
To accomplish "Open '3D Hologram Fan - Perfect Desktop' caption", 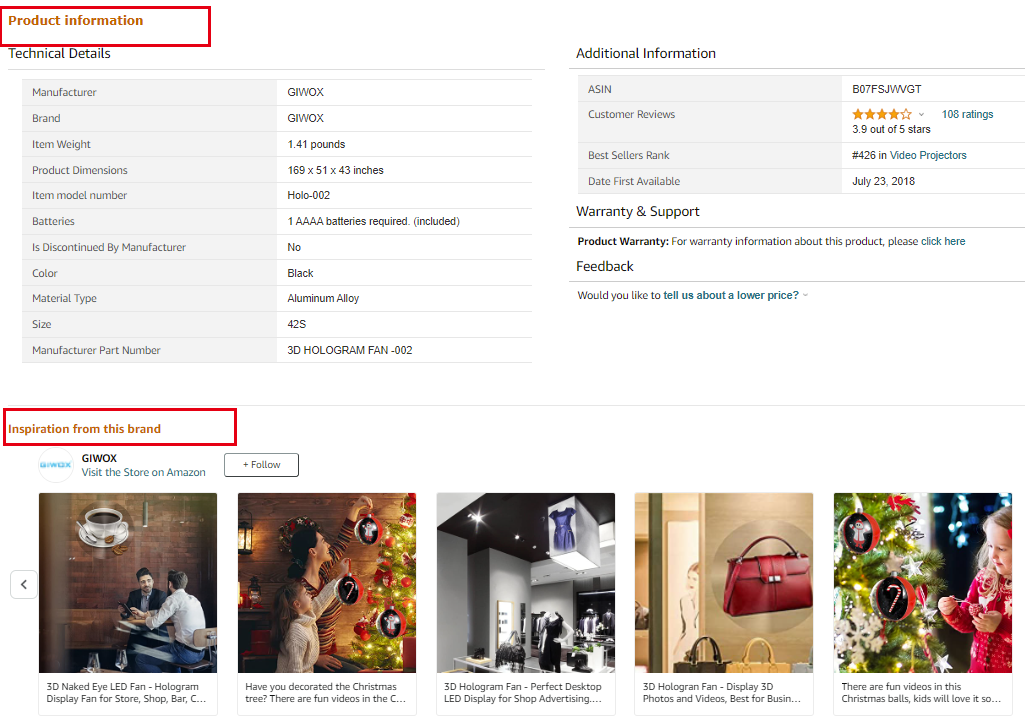I will tap(523, 693).
